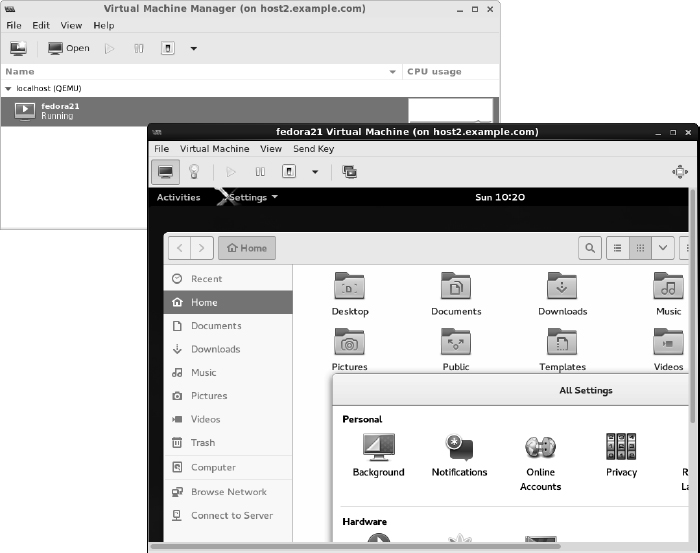Image resolution: width=700 pixels, height=553 pixels.
Task: Click the new virtual machine icon in Manager
Action: coord(18,48)
